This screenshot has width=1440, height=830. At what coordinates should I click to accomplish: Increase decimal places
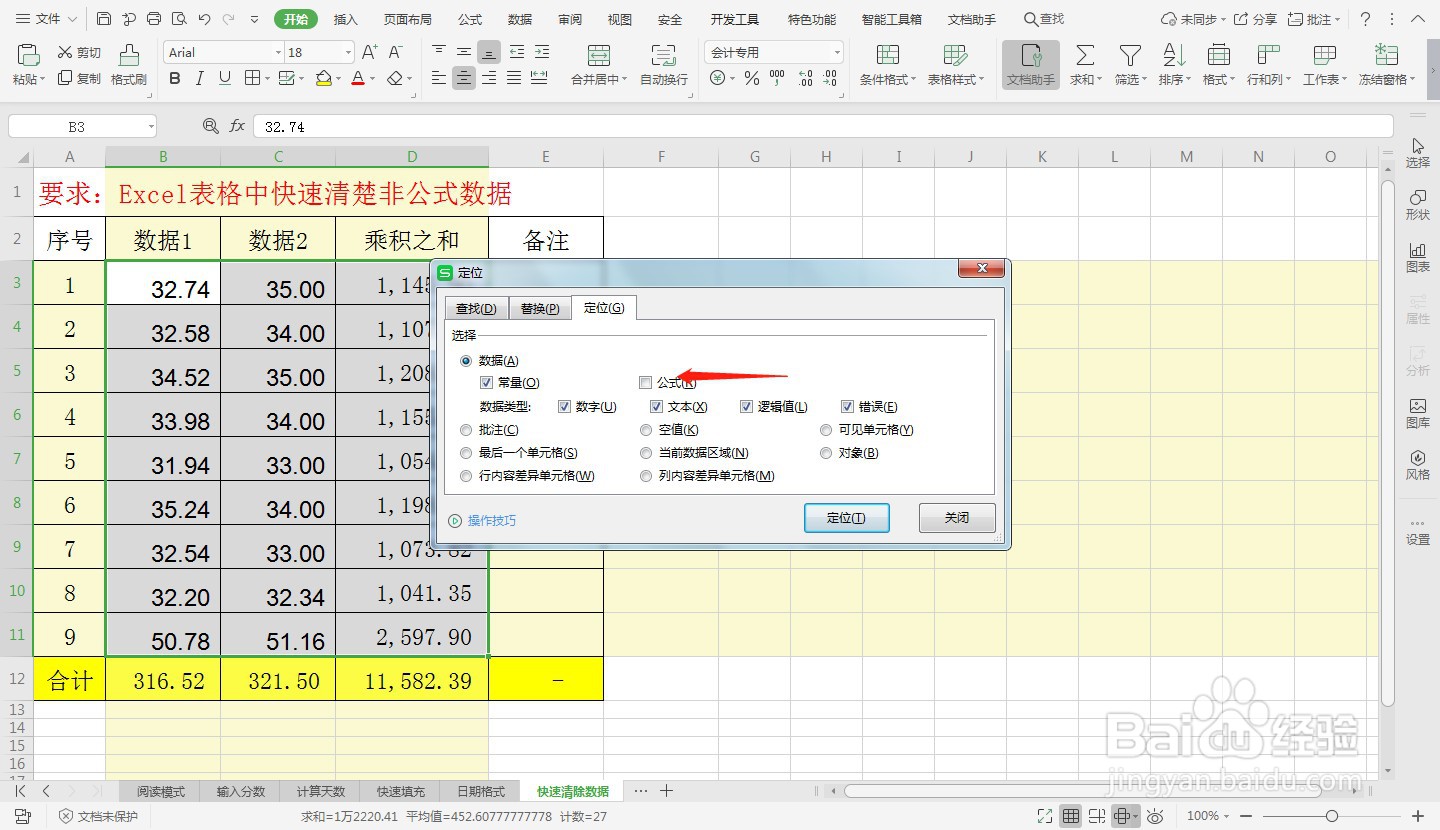click(806, 78)
